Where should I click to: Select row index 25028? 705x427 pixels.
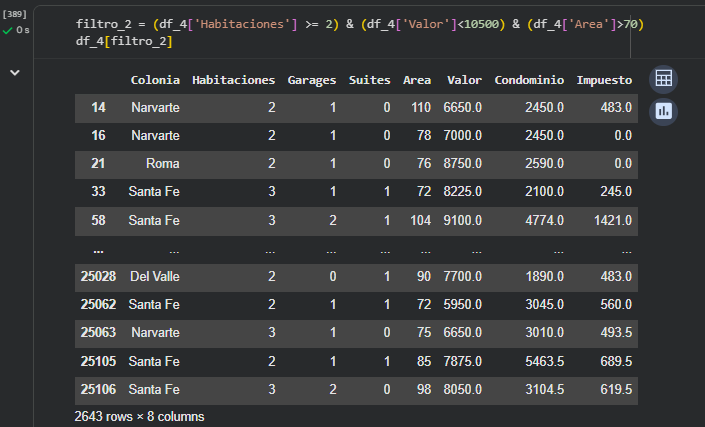[98, 276]
